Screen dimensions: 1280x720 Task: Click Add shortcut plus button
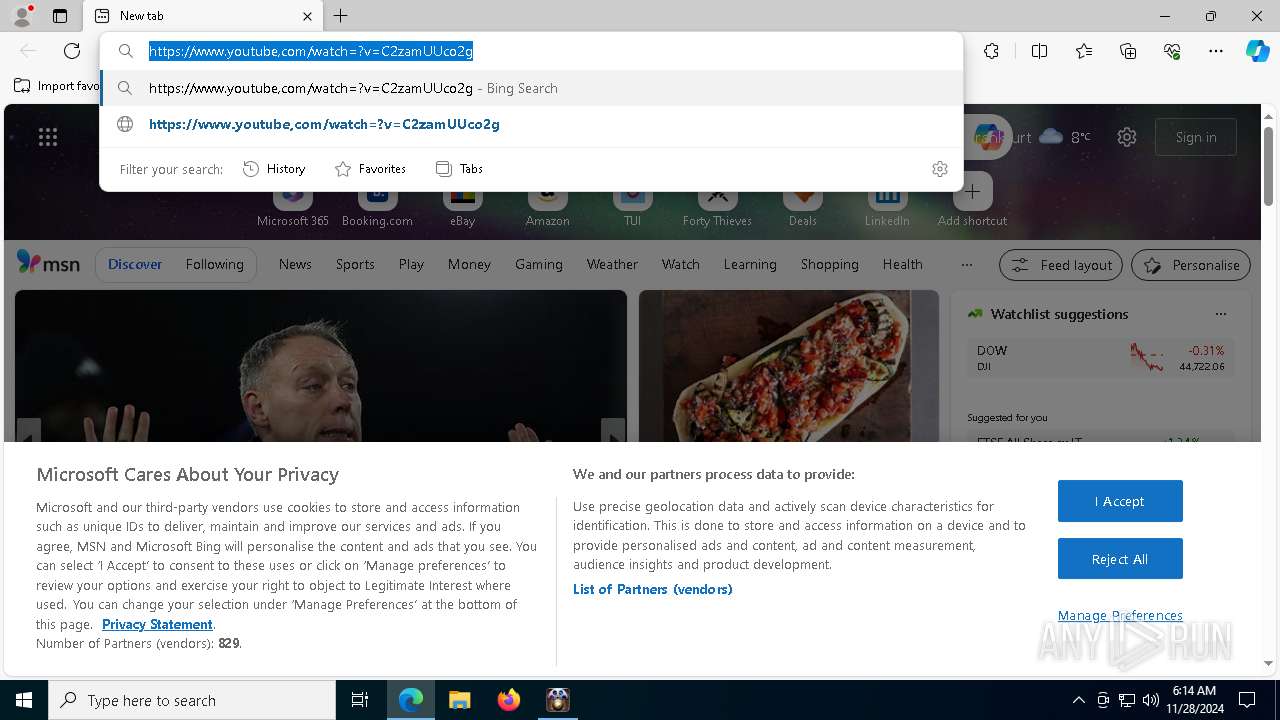click(972, 193)
